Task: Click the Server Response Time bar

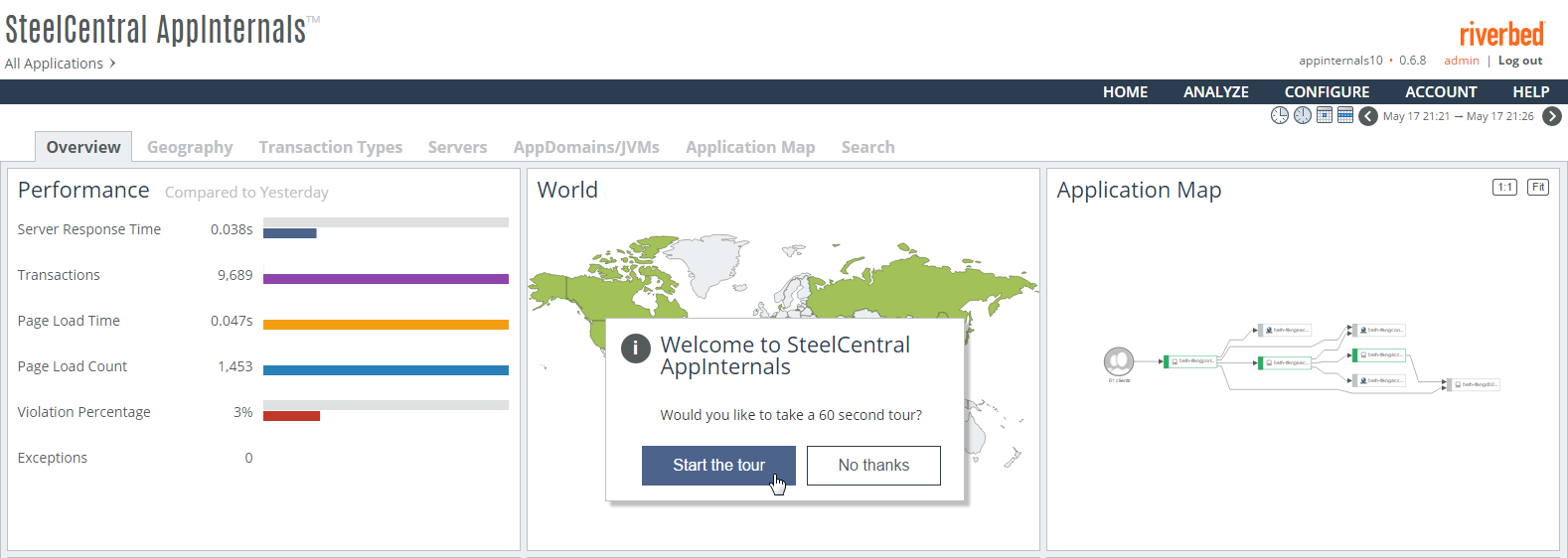Action: pos(289,233)
